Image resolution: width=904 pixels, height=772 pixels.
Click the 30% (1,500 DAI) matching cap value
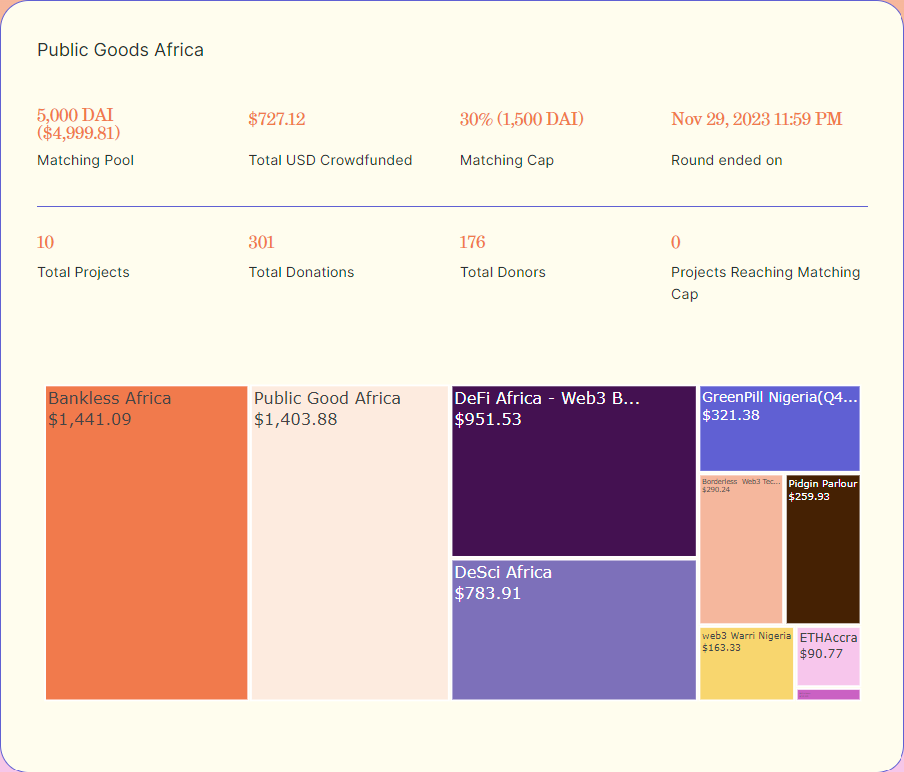pos(521,120)
